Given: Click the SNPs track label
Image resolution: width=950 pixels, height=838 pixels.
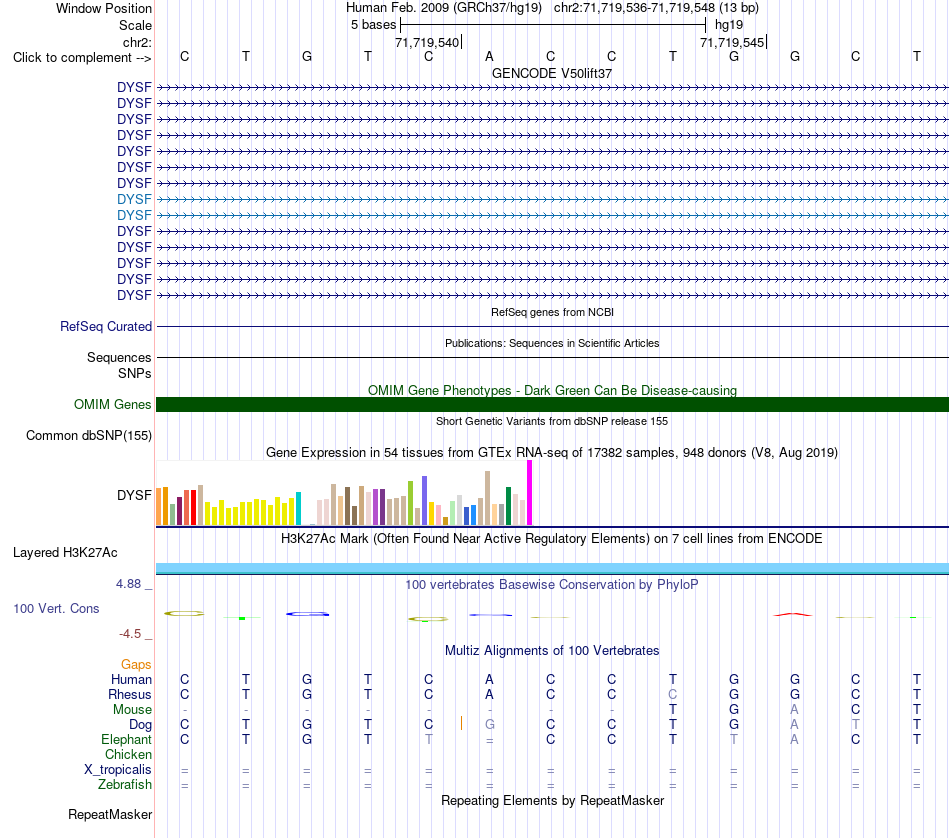Looking at the screenshot, I should pyautogui.click(x=135, y=373).
